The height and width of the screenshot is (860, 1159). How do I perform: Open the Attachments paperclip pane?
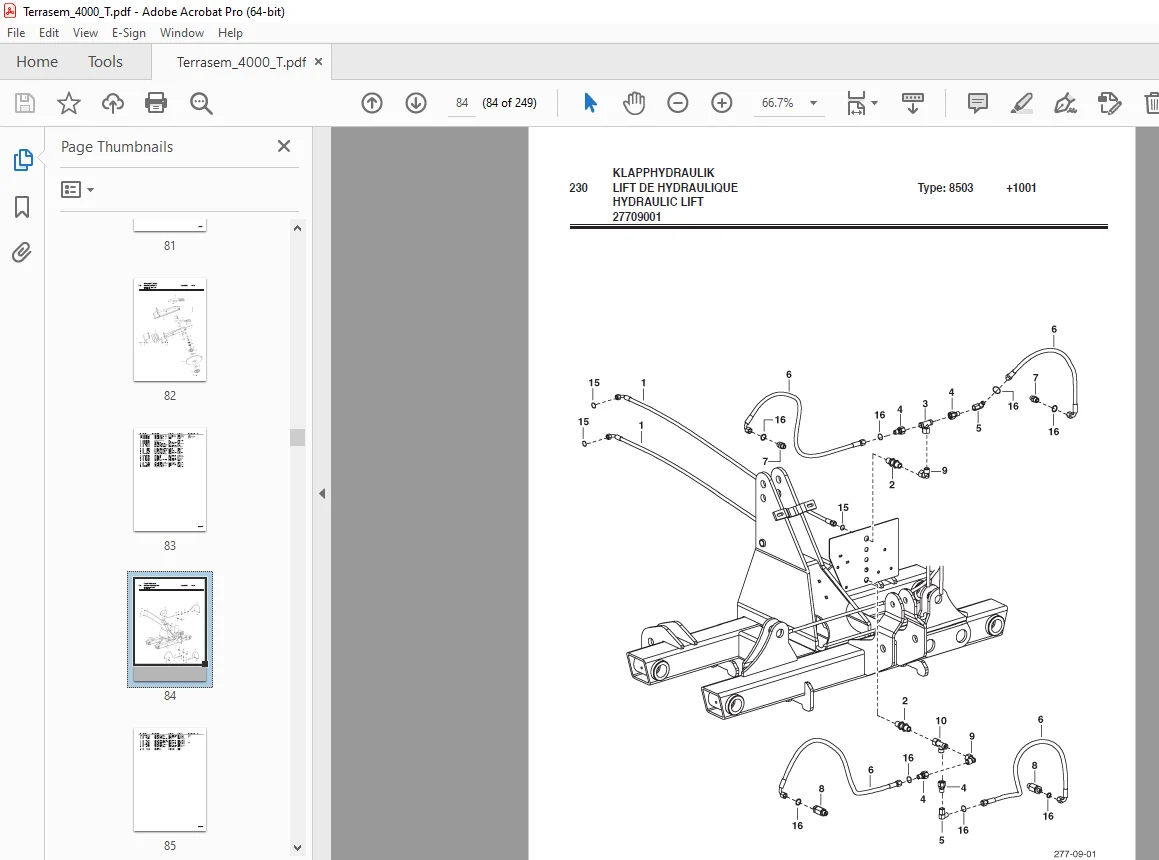[x=21, y=253]
